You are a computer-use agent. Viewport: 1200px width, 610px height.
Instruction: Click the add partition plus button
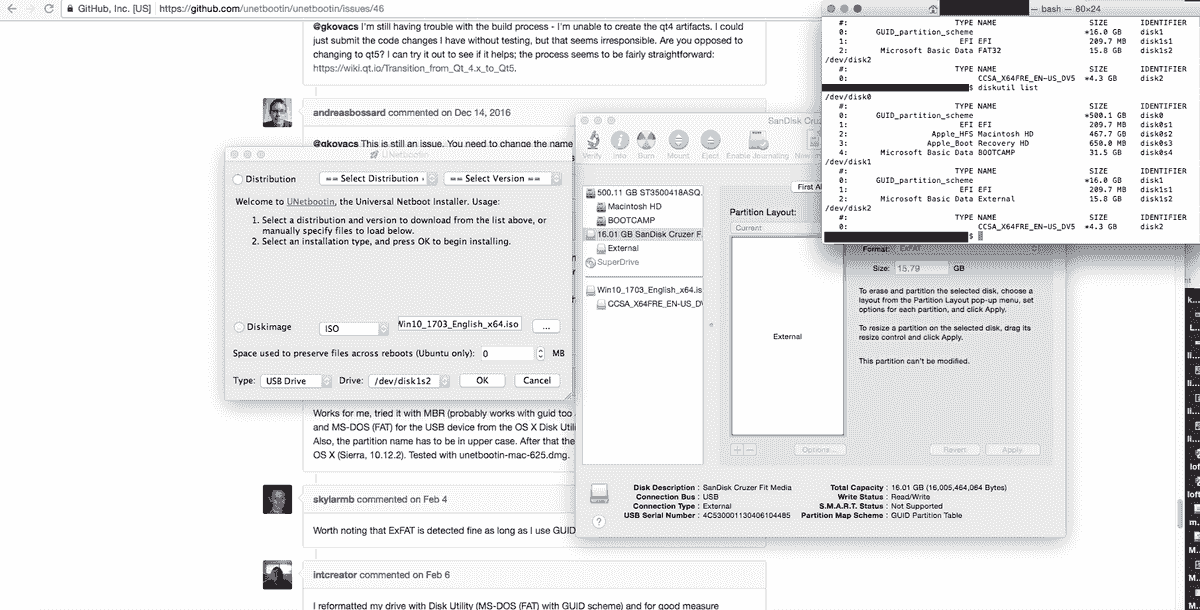736,449
